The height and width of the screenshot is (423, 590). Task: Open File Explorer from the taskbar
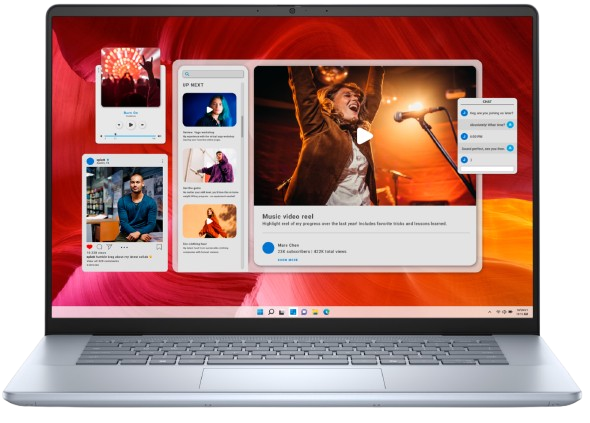(x=315, y=312)
